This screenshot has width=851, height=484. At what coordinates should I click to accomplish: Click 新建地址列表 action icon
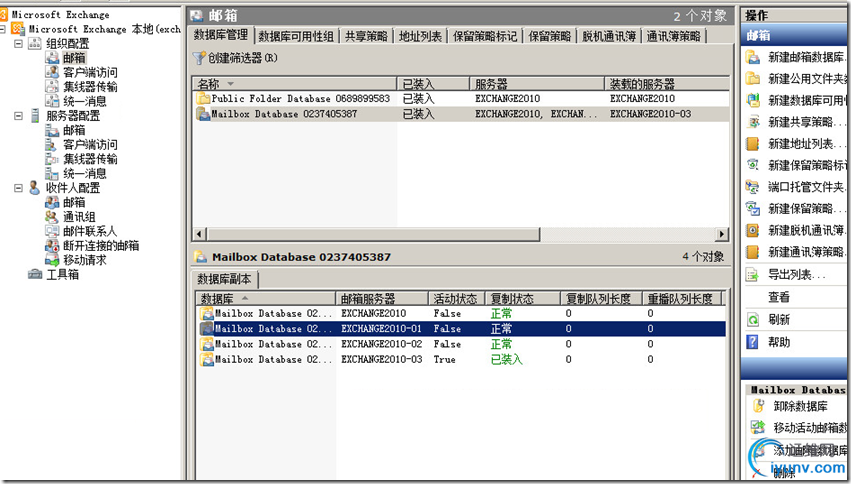(753, 144)
